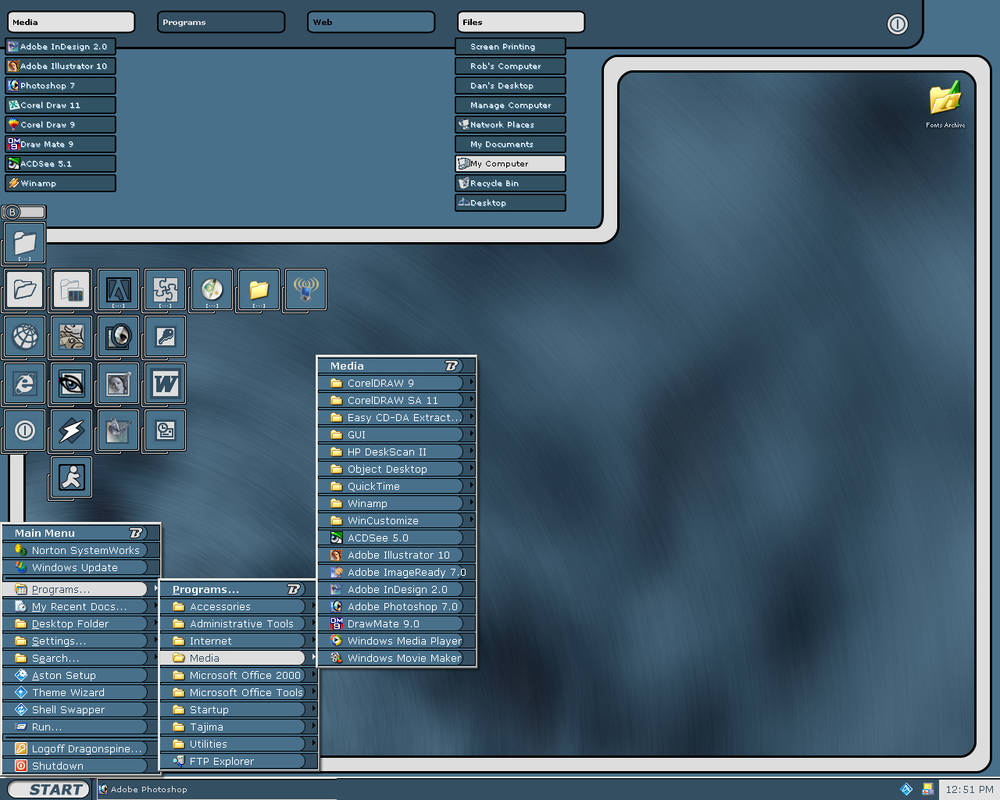The image size is (1000, 800).
Task: Expand the Object Desktop submenu
Action: (x=396, y=469)
